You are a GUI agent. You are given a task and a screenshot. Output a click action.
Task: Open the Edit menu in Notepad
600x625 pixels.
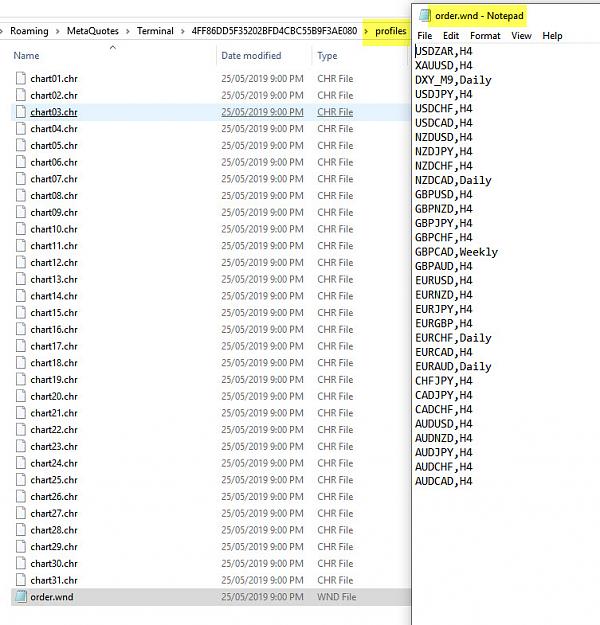click(451, 36)
